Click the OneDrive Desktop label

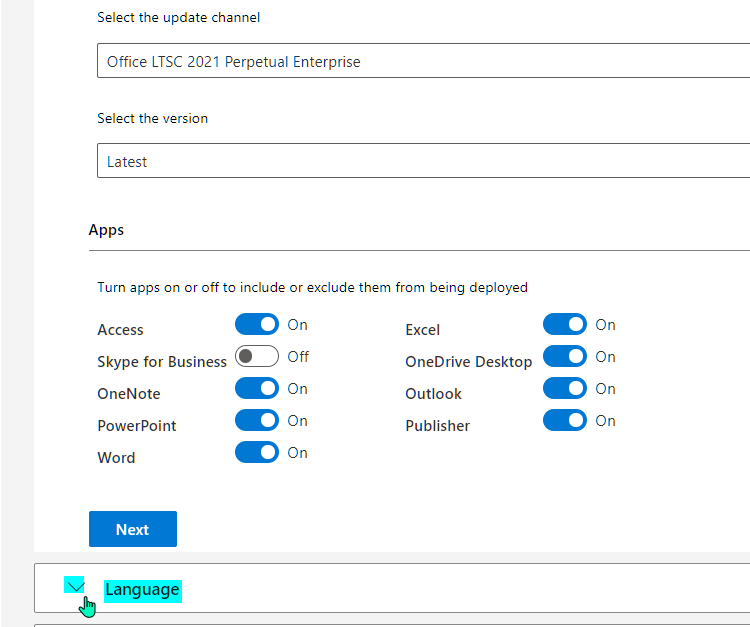click(469, 362)
